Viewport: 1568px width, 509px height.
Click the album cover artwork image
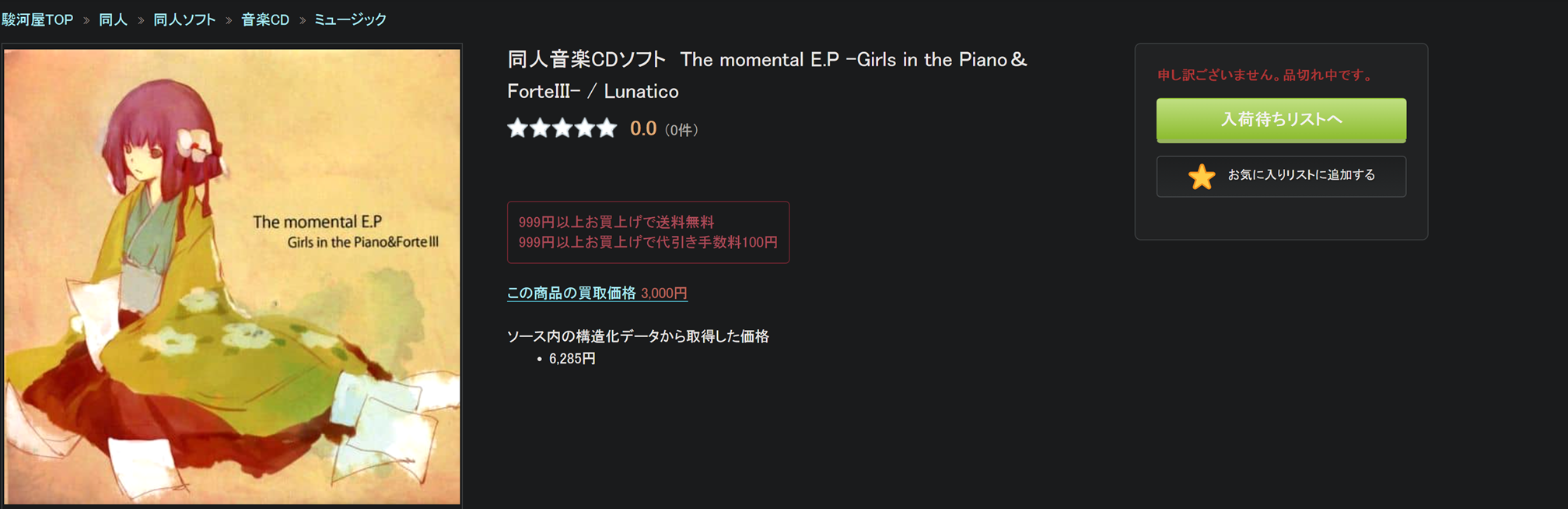pos(232,276)
